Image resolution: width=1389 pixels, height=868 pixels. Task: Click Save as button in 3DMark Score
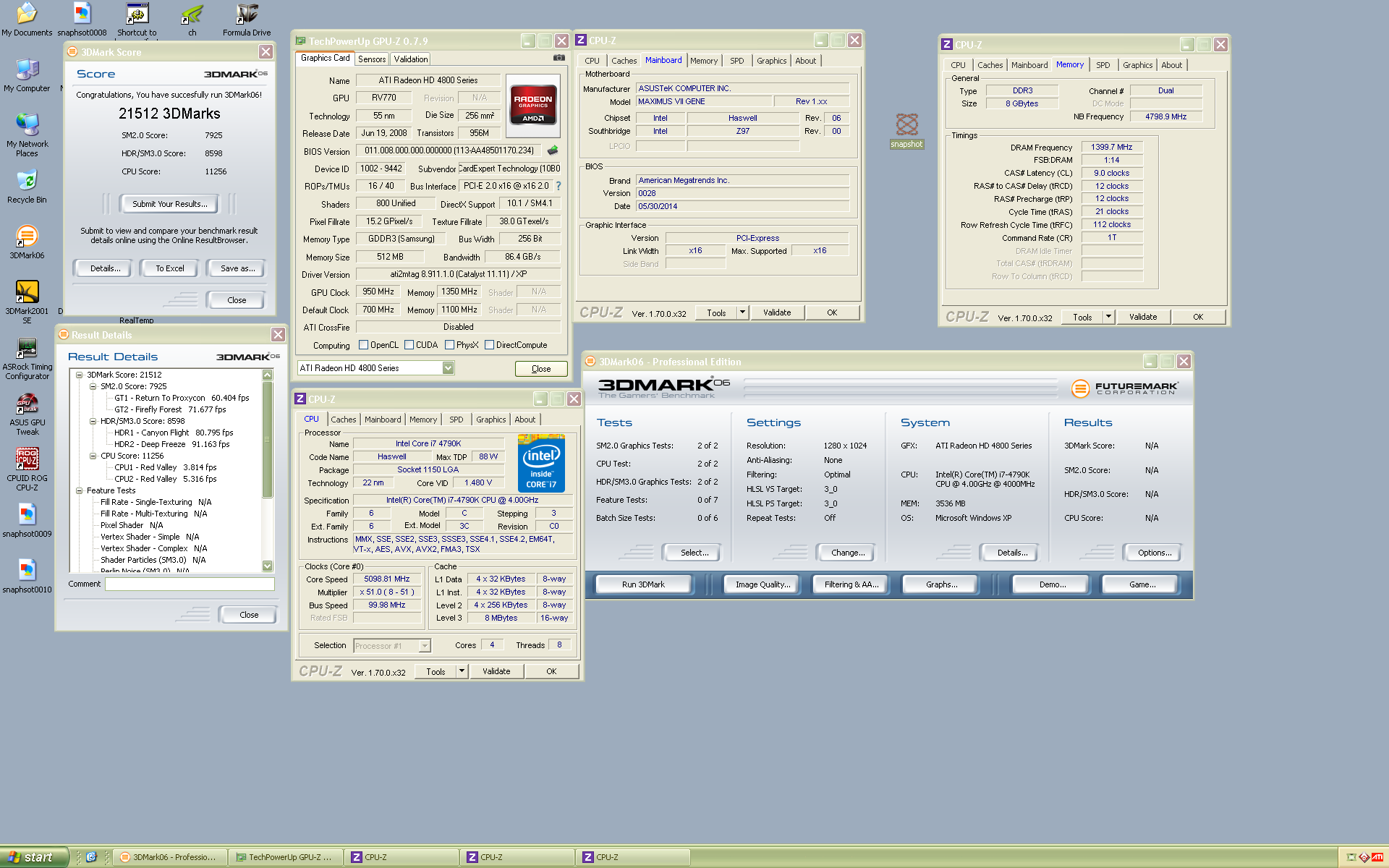tap(238, 268)
